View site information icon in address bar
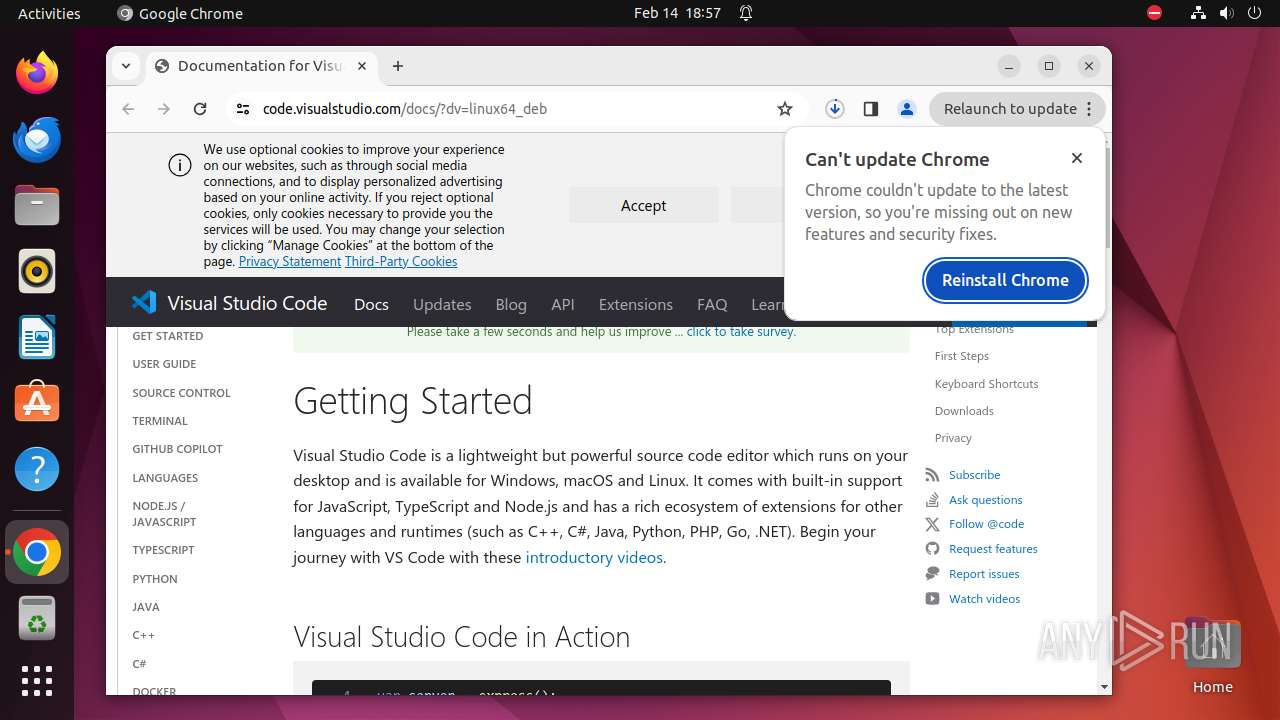This screenshot has width=1280, height=720. click(x=242, y=109)
